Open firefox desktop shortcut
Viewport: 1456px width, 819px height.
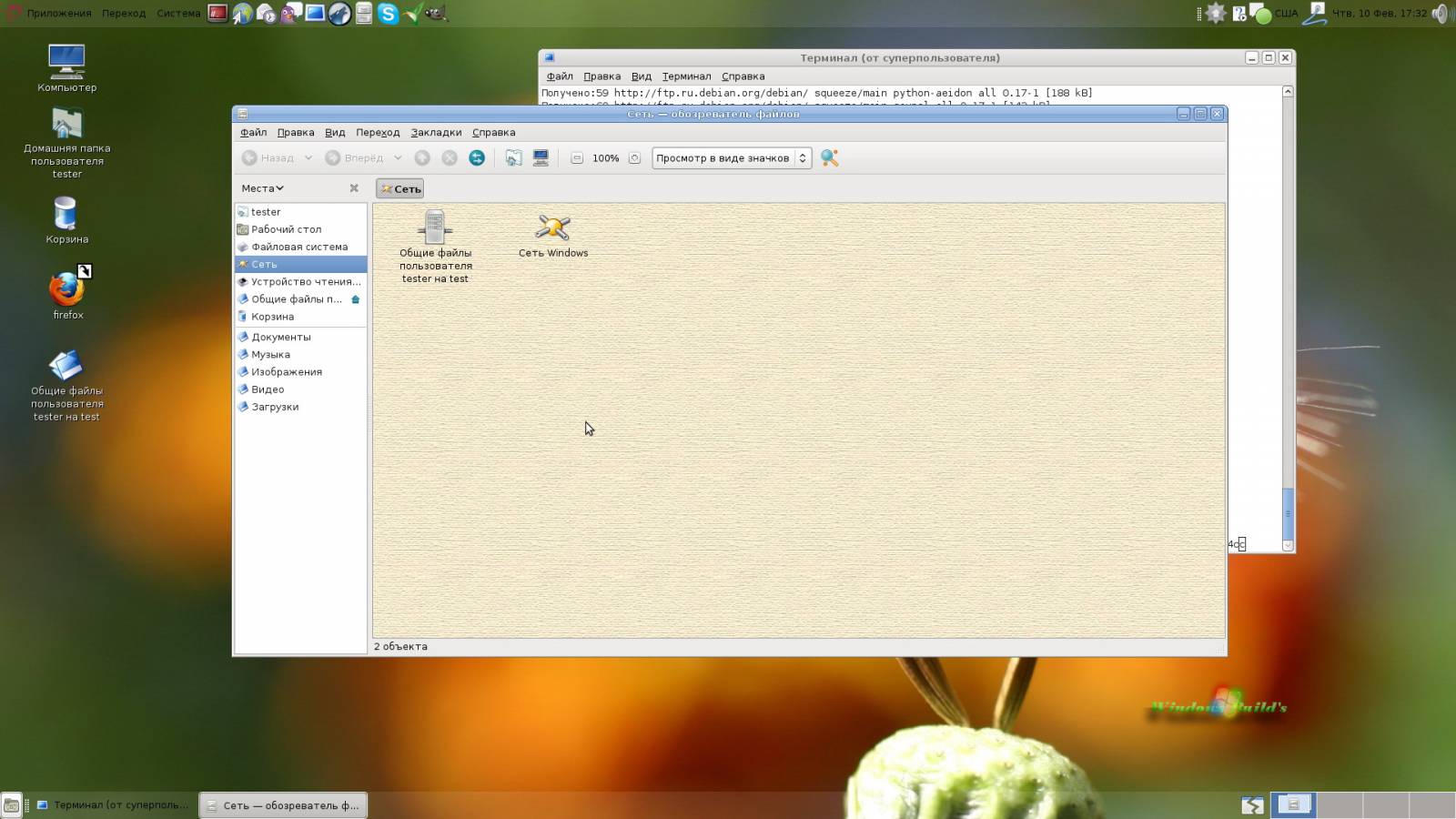point(67,293)
